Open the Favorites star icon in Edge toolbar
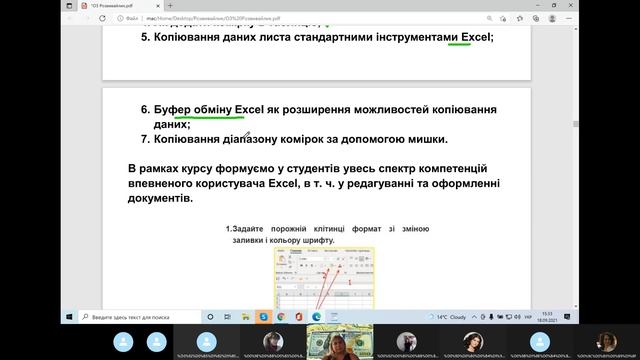This screenshot has height=360, width=640. coord(520,18)
